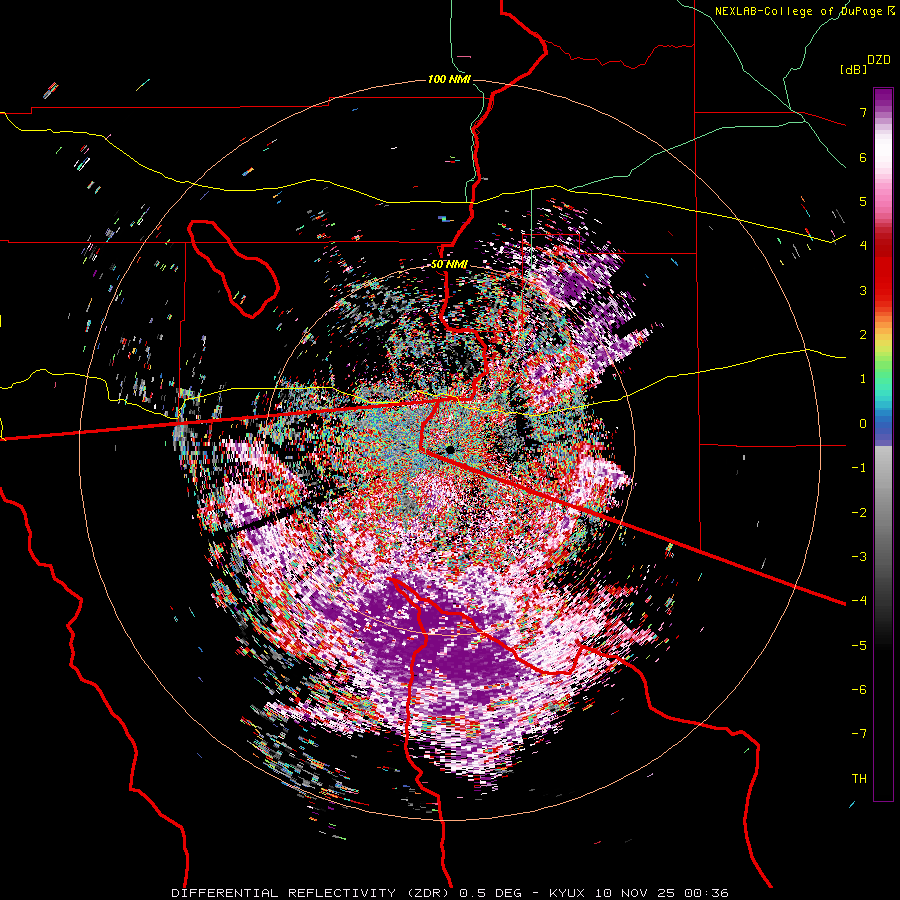Click the 4 dB scale tick label
The width and height of the screenshot is (900, 900).
[863, 246]
